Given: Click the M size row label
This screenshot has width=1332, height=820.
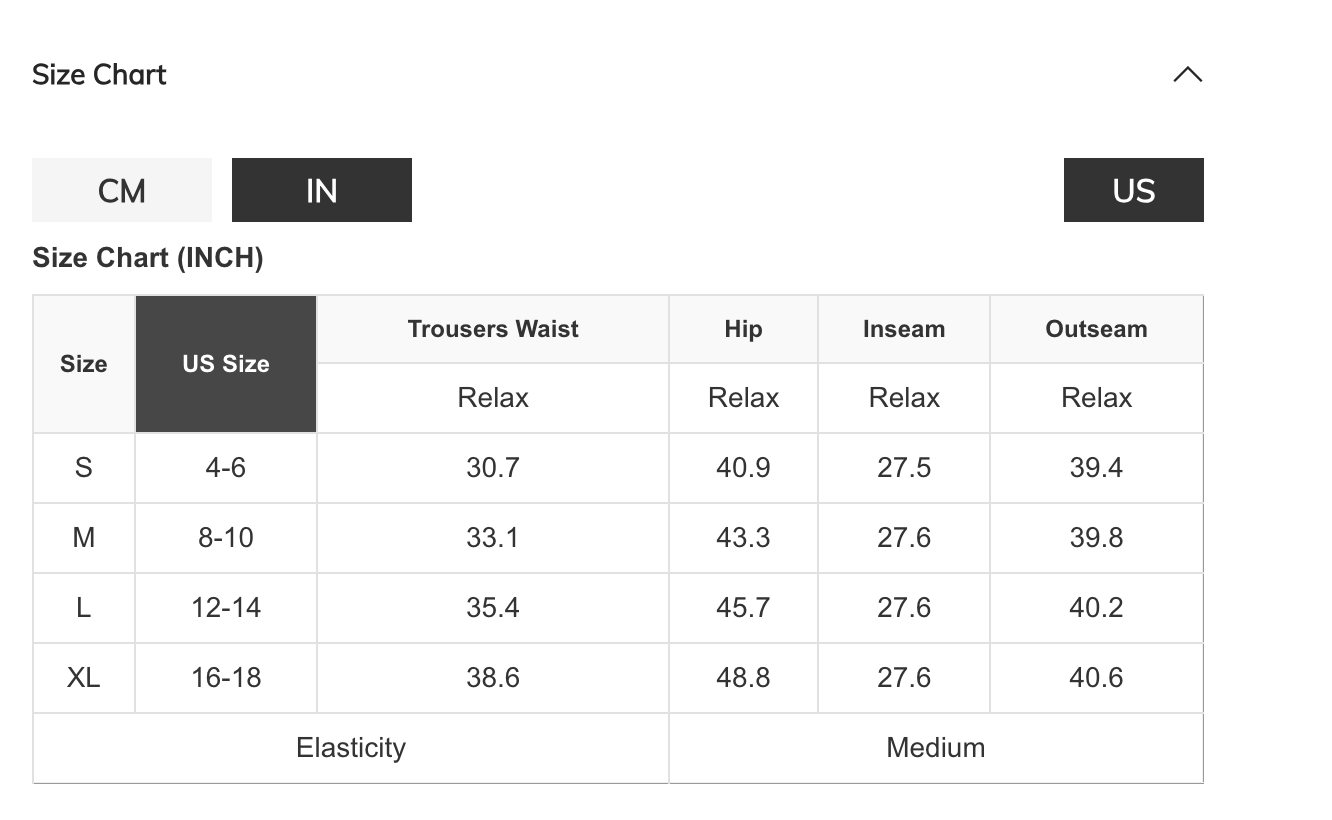Looking at the screenshot, I should [84, 538].
